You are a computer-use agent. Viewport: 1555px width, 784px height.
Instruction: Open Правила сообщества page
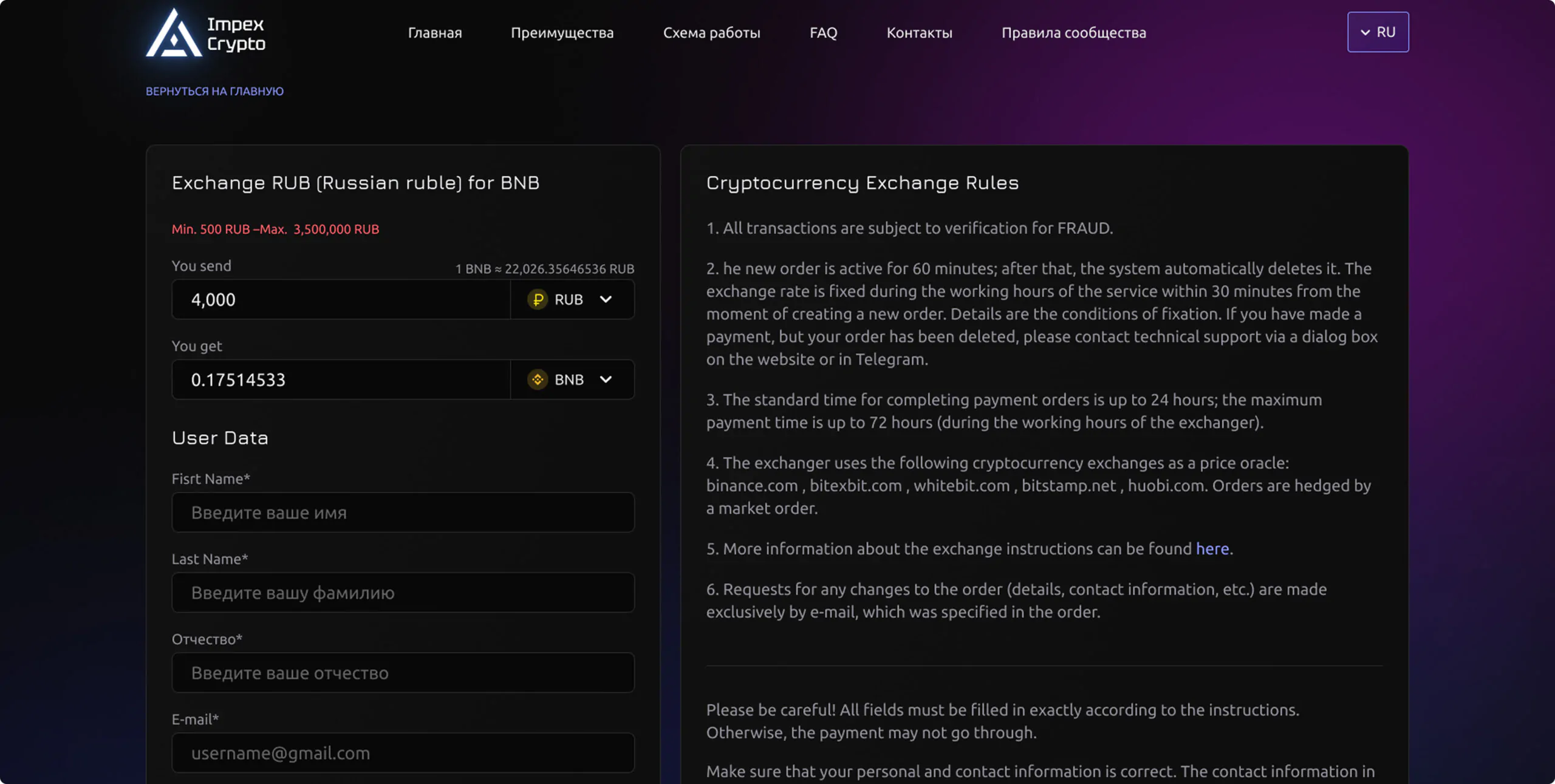1073,33
